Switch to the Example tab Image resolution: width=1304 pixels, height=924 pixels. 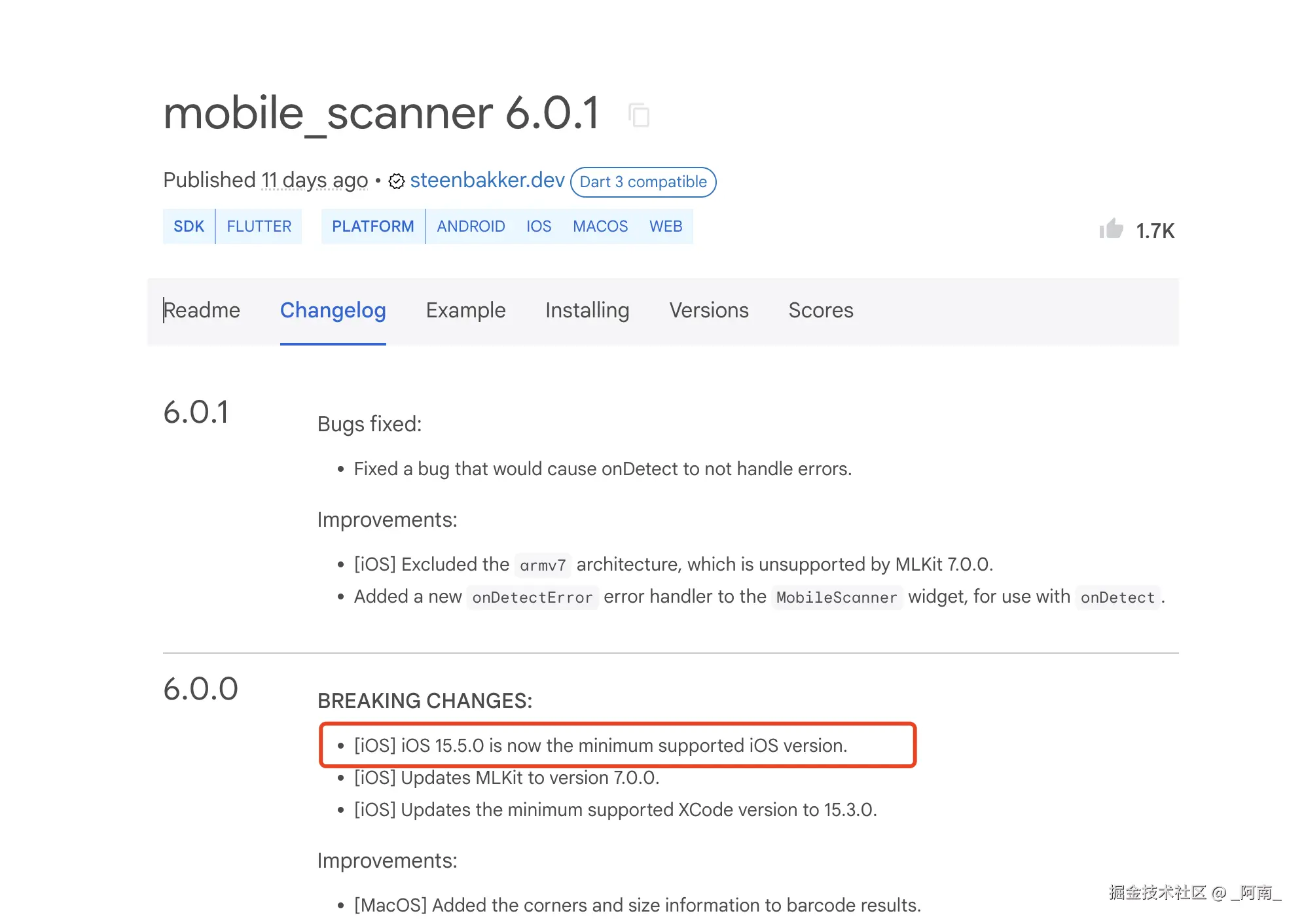tap(465, 310)
